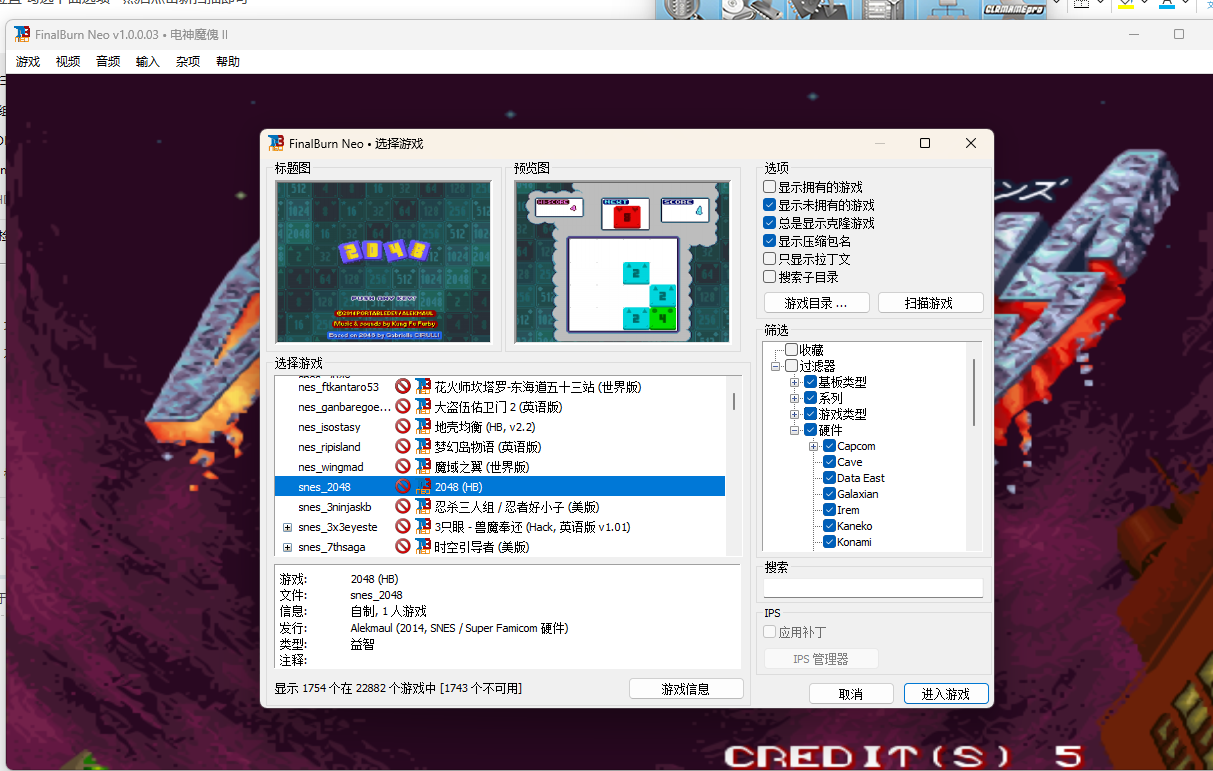Click unavailable icon on snes_3x3eyeste row

click(403, 527)
